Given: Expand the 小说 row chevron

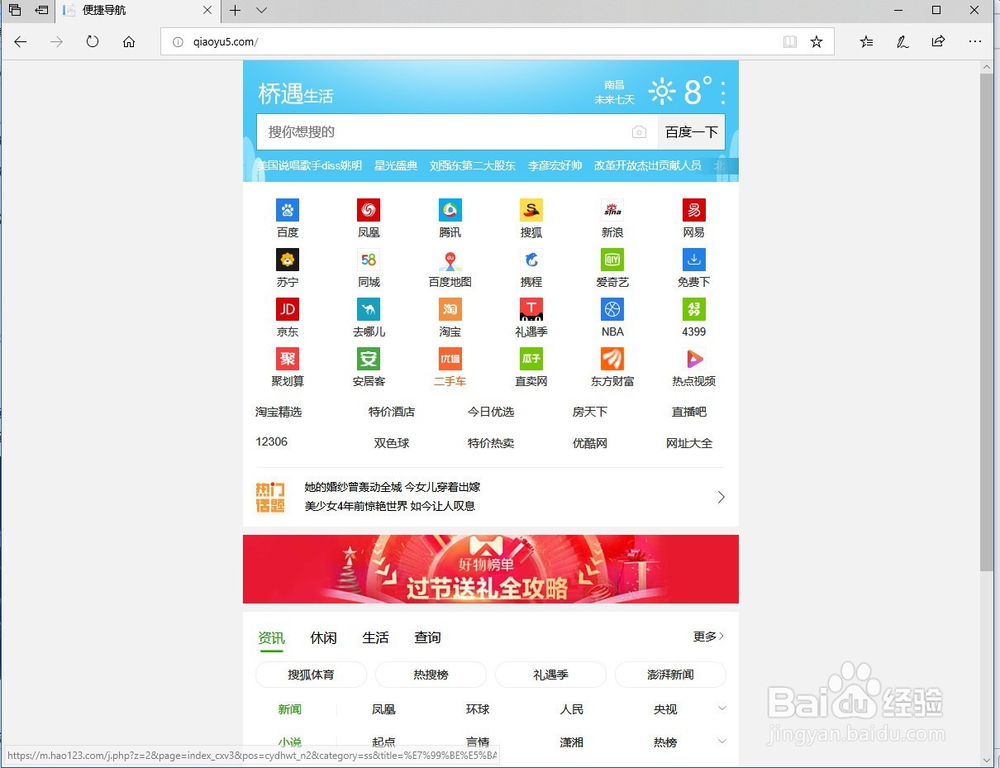Looking at the screenshot, I should [x=722, y=741].
